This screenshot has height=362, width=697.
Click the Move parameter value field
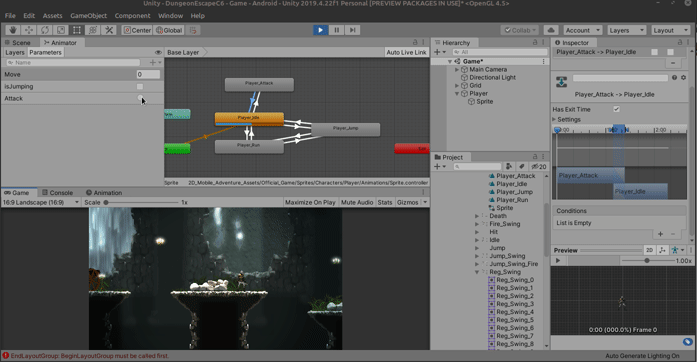(148, 74)
